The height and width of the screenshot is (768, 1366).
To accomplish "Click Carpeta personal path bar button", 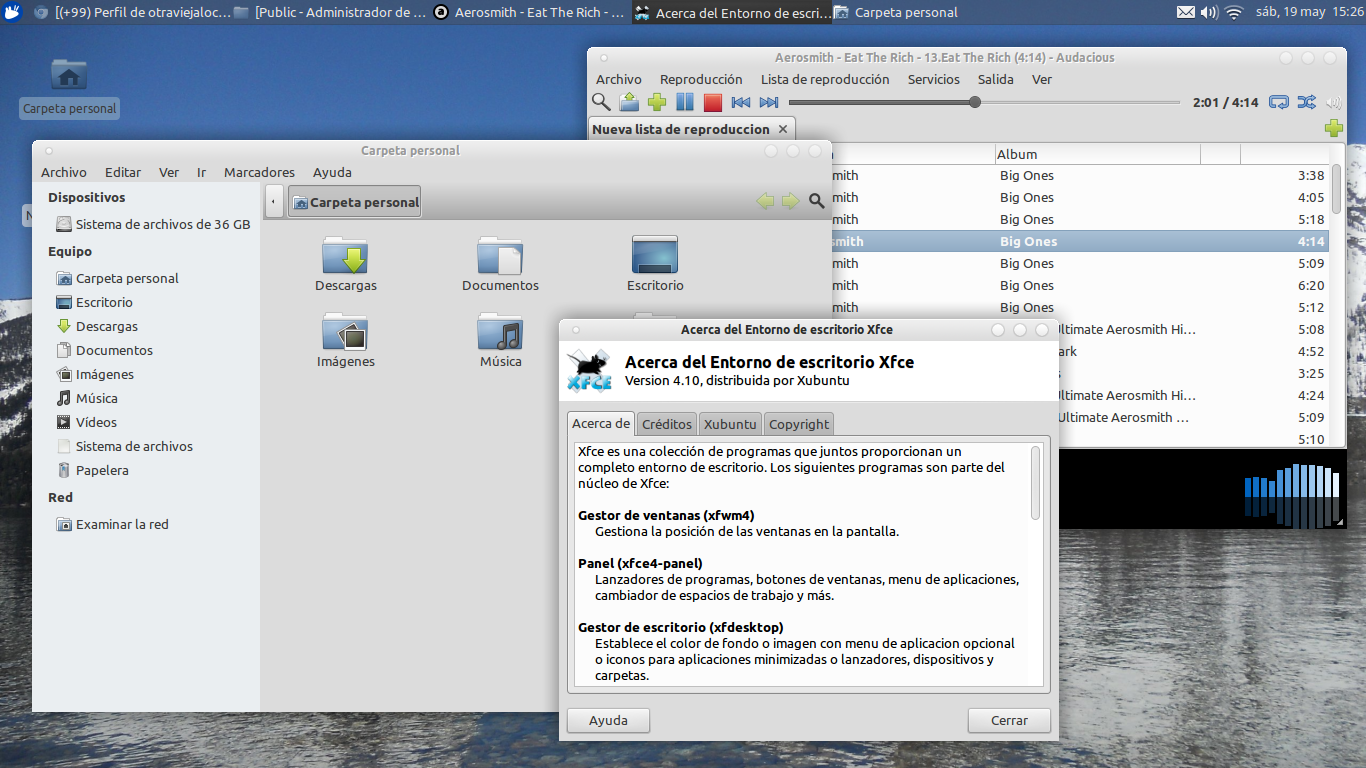I will pos(355,202).
